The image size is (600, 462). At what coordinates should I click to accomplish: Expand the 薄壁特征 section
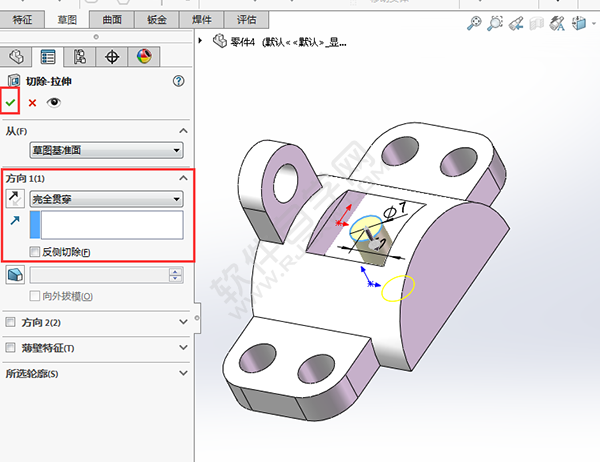click(183, 348)
